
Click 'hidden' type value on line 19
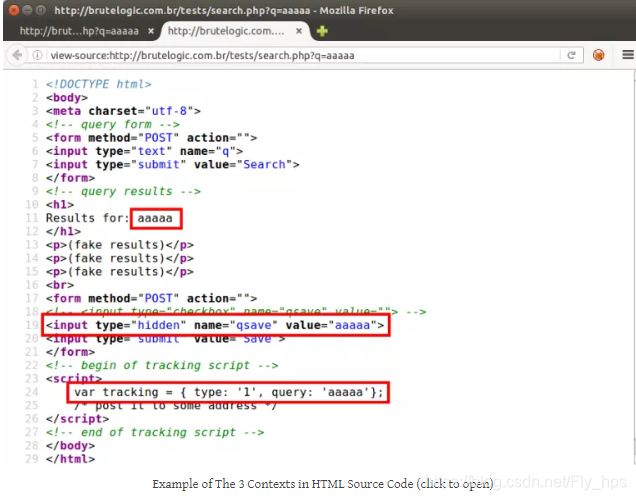pyautogui.click(x=159, y=325)
